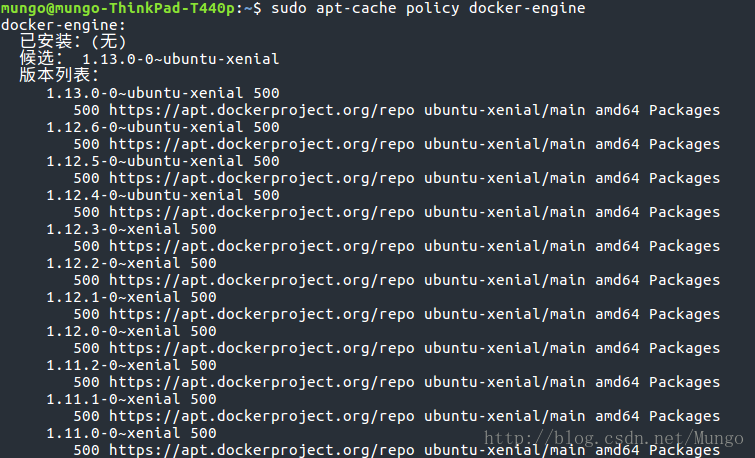755x458 pixels.
Task: Click the 版本列表: label
Action: (59, 76)
